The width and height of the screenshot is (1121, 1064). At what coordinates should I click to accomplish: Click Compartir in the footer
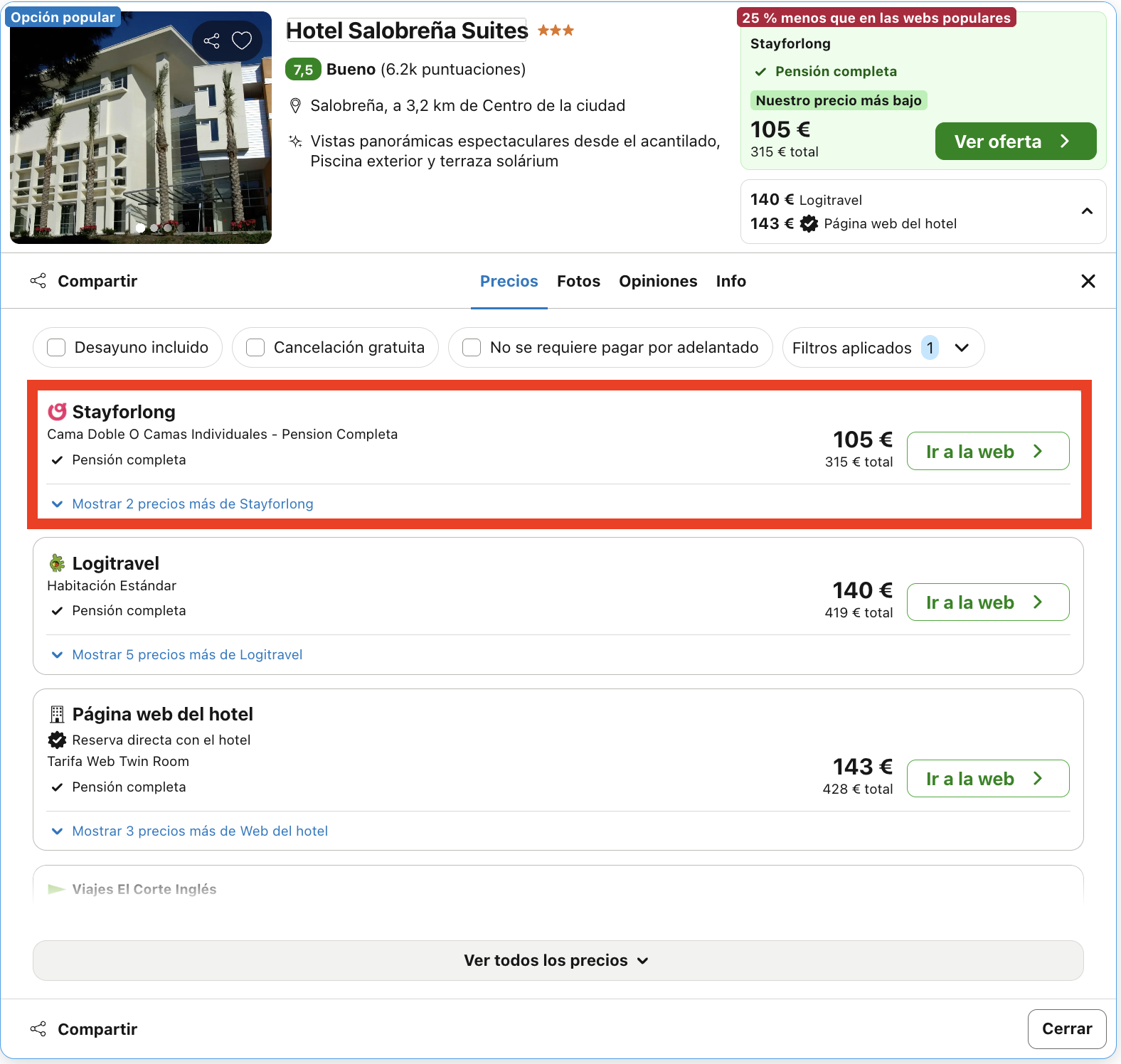[84, 1029]
